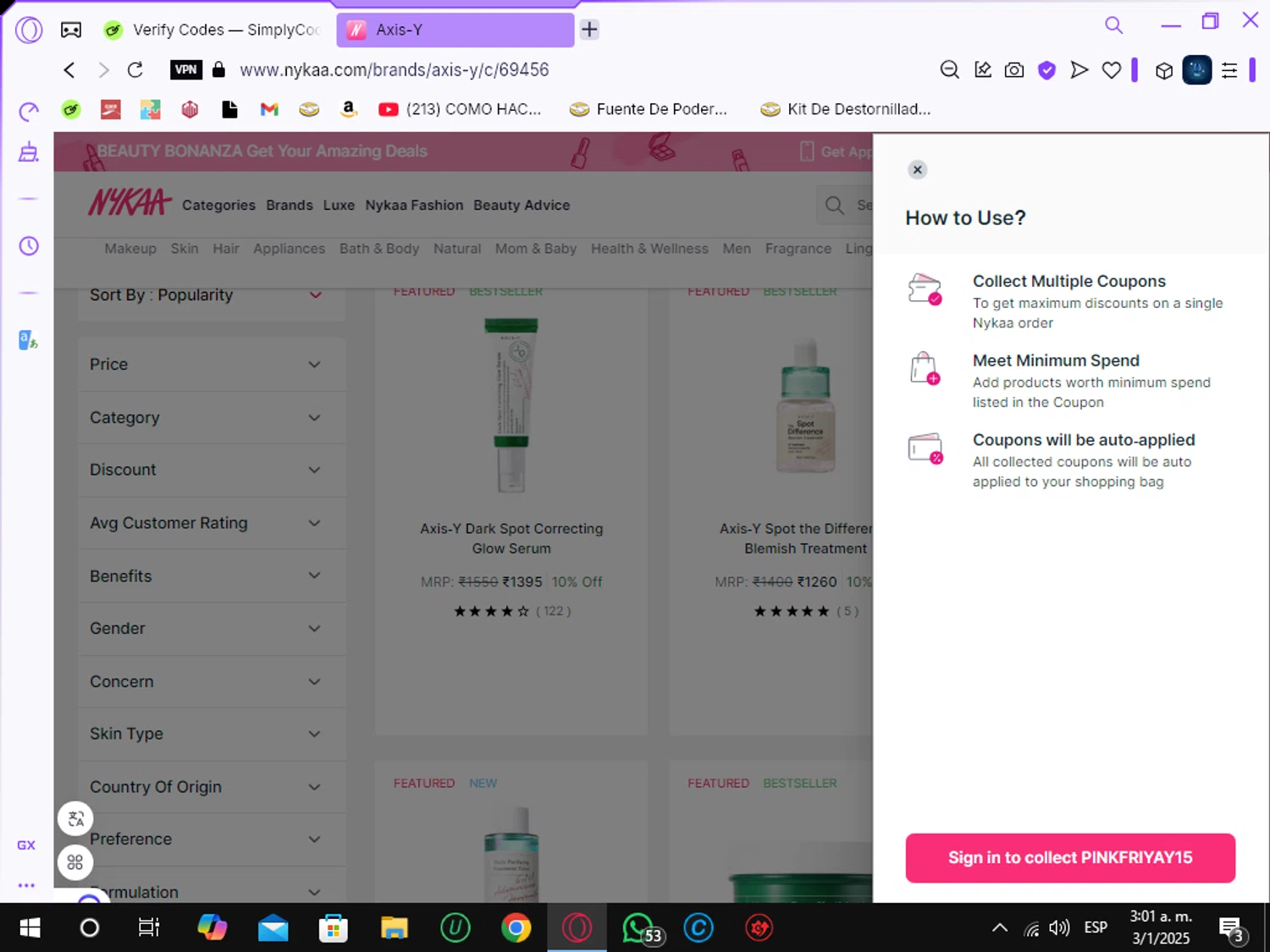
Task: Select the Fragrance category
Action: point(798,248)
